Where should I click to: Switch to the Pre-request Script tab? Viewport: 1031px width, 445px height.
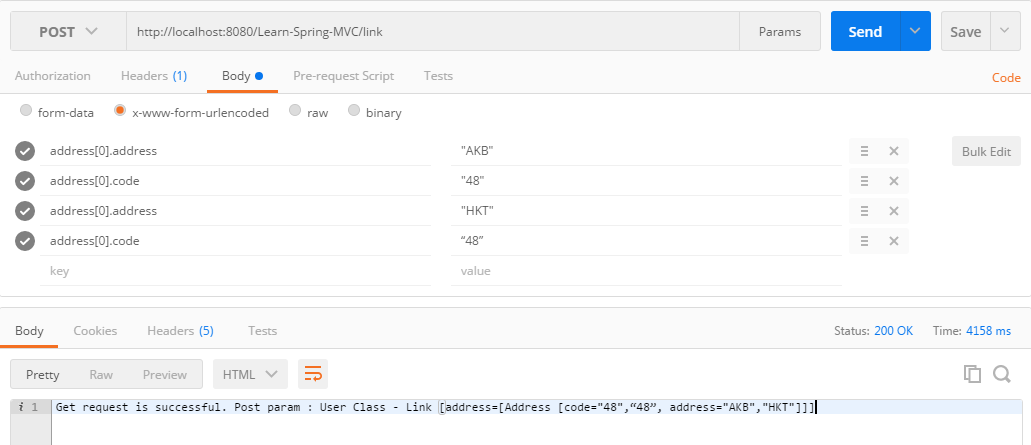tap(343, 76)
